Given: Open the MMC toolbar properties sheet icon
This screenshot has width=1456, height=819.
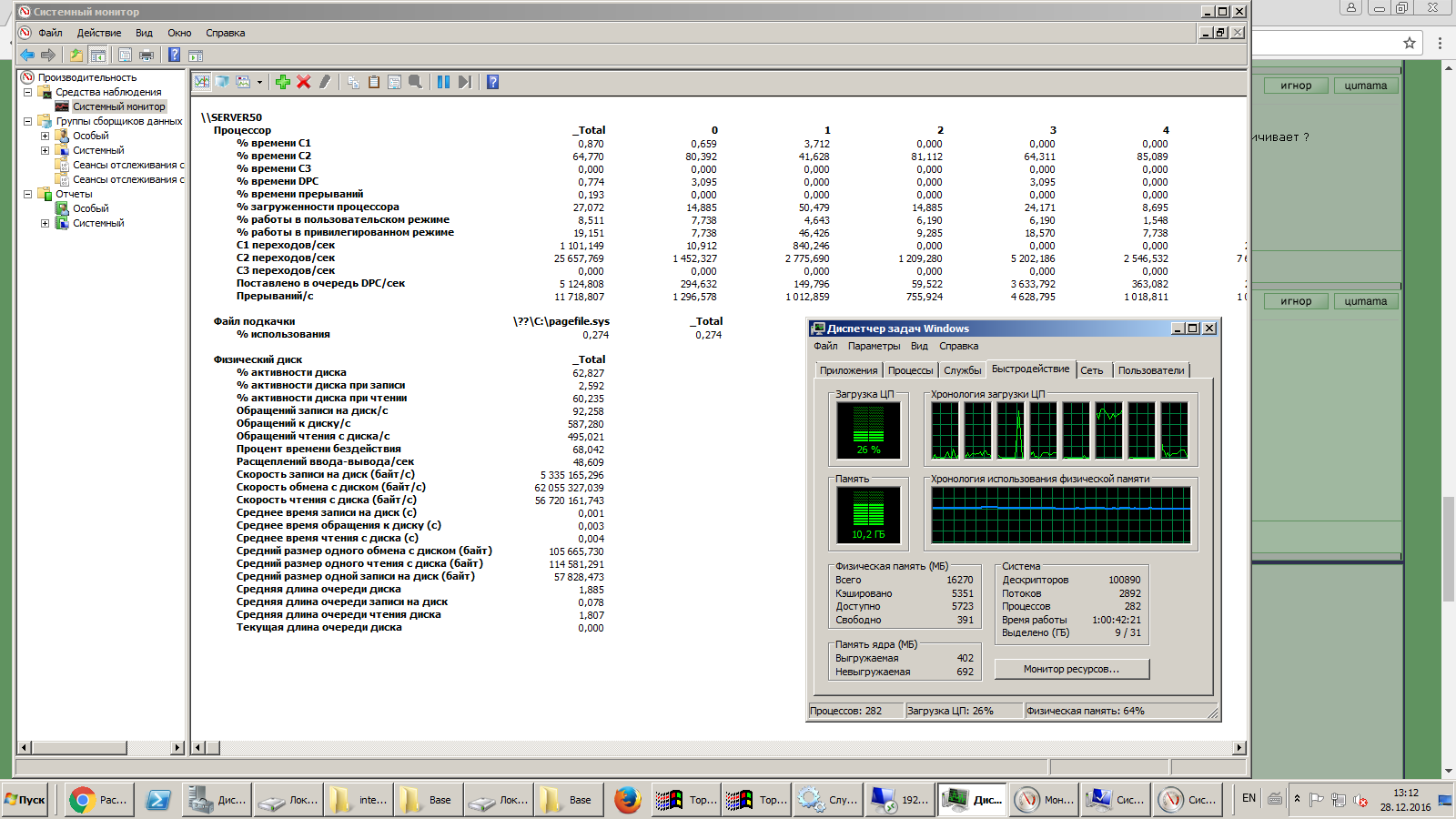Looking at the screenshot, I should (x=125, y=56).
